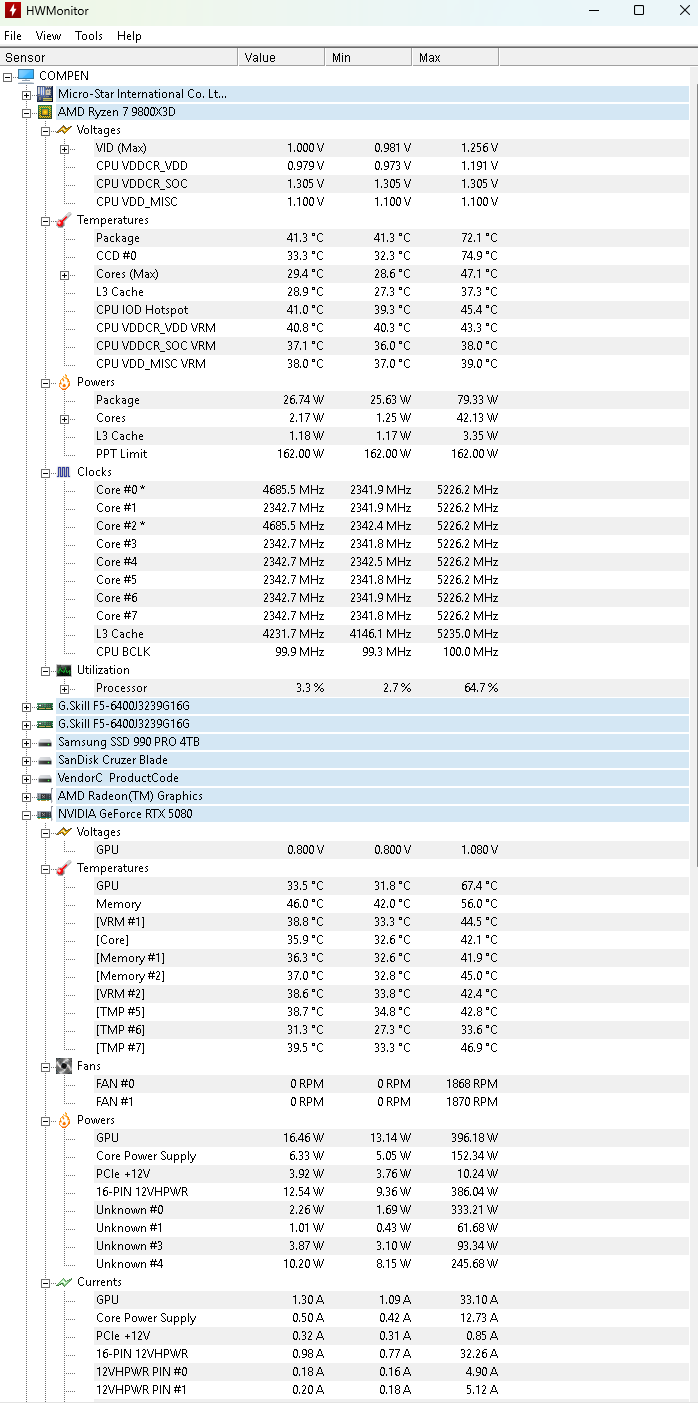Click the Min column header
698x1403 pixels.
pos(369,57)
